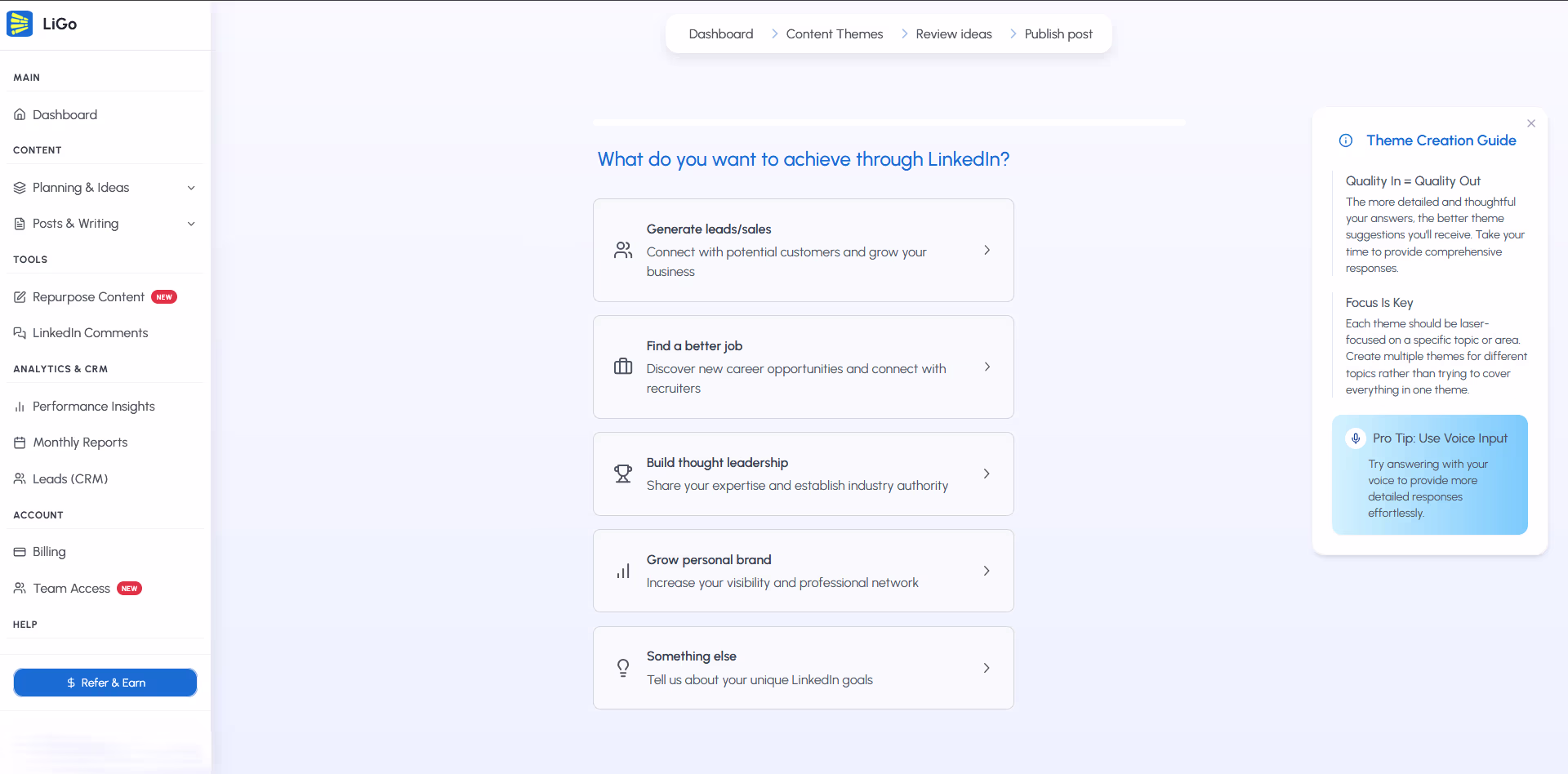Expand the Planning & Ideas menu
This screenshot has height=774, width=1568.
point(191,188)
